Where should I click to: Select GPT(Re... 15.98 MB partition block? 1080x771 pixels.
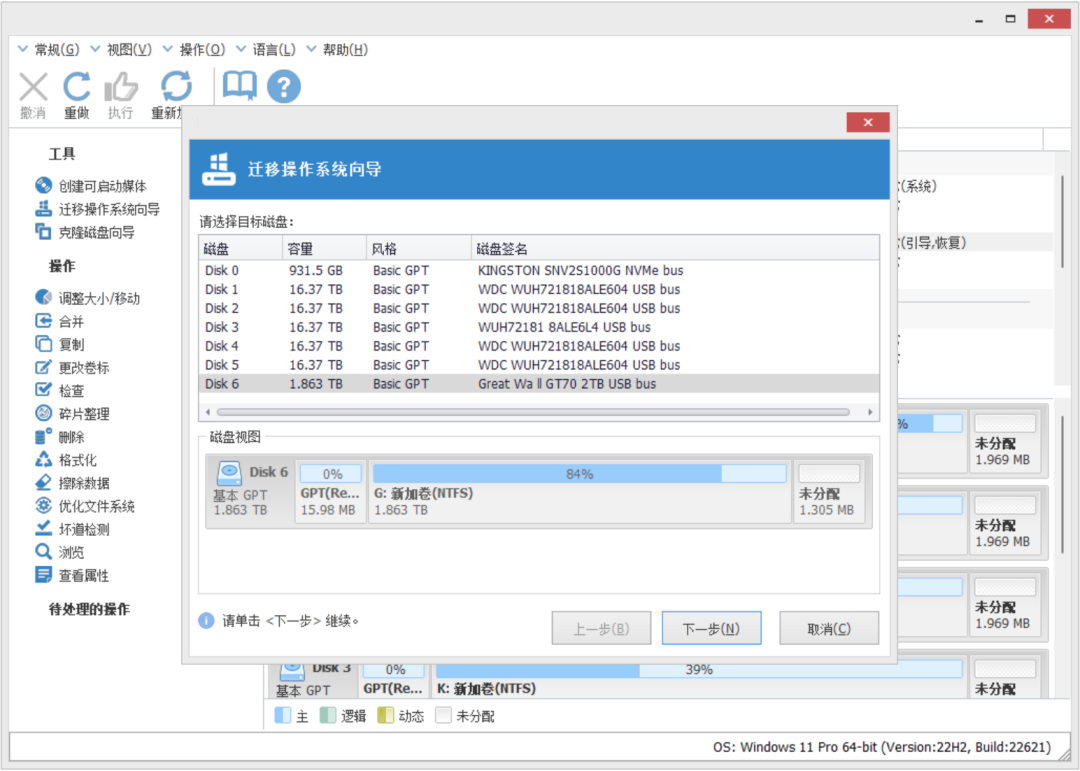(331, 491)
